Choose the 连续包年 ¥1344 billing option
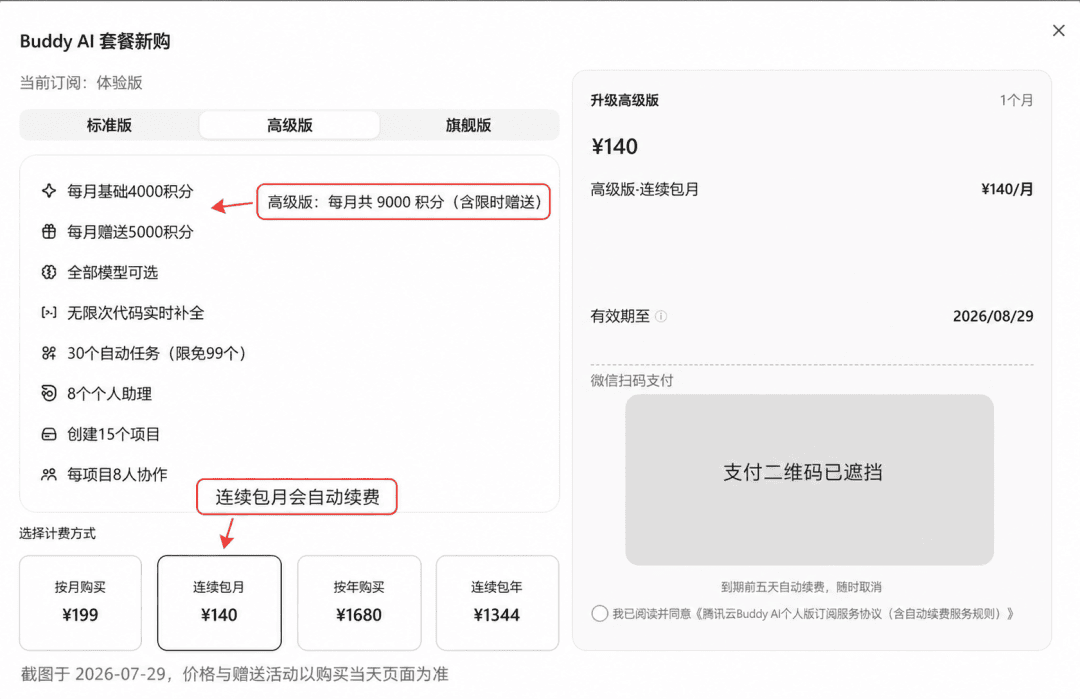The image size is (1080, 699). click(497, 603)
